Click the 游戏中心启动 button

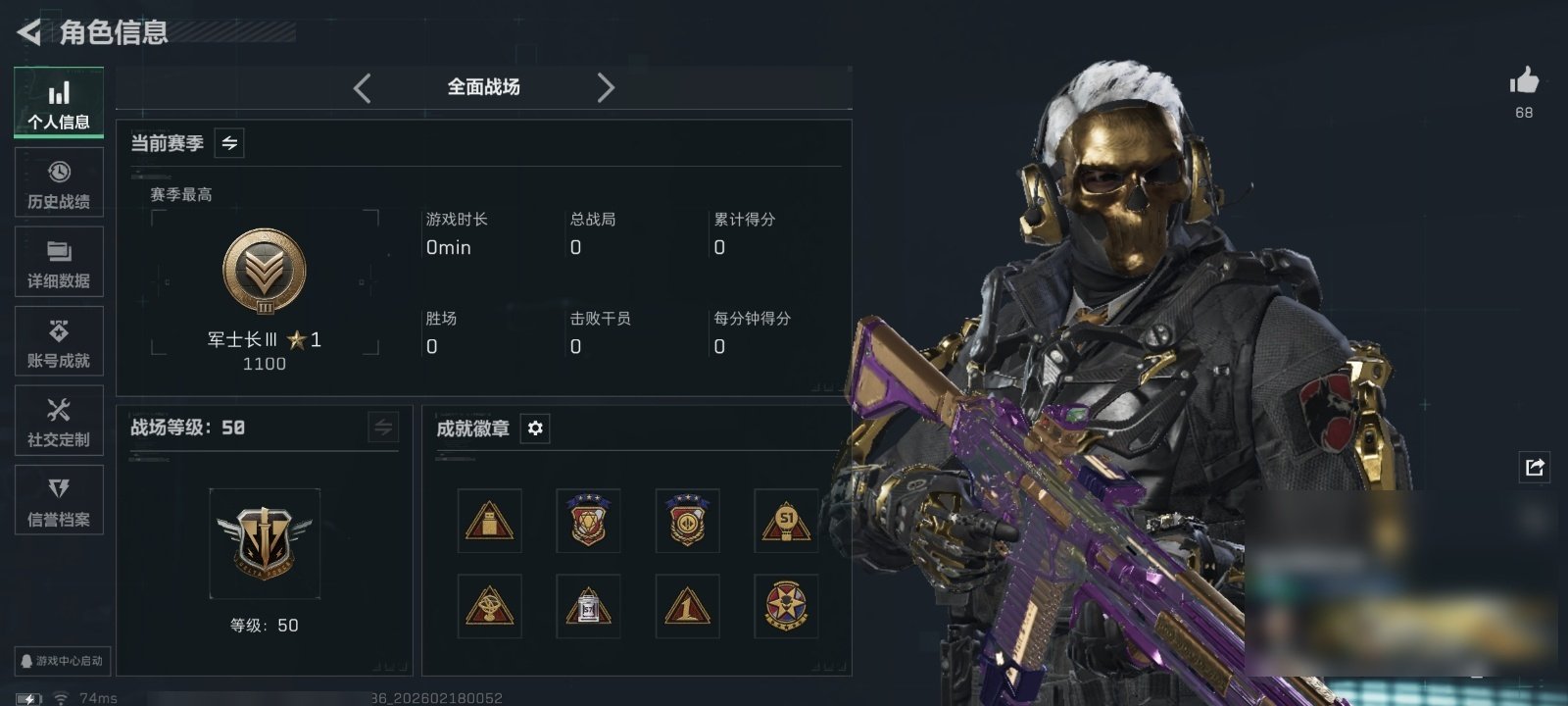(61, 661)
